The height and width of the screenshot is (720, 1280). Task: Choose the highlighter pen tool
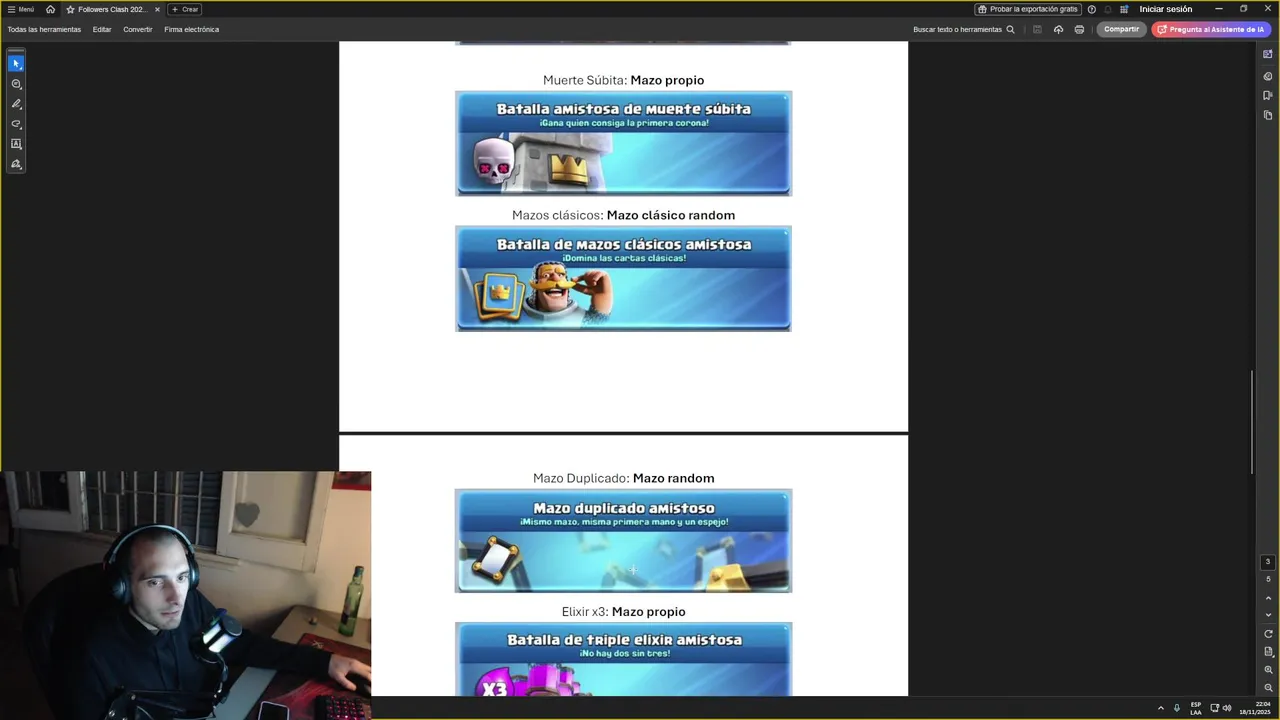[16, 104]
